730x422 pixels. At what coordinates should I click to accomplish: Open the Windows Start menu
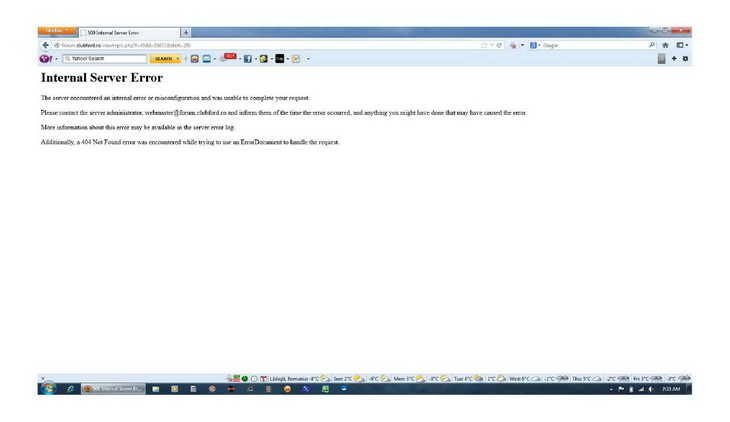pos(47,388)
